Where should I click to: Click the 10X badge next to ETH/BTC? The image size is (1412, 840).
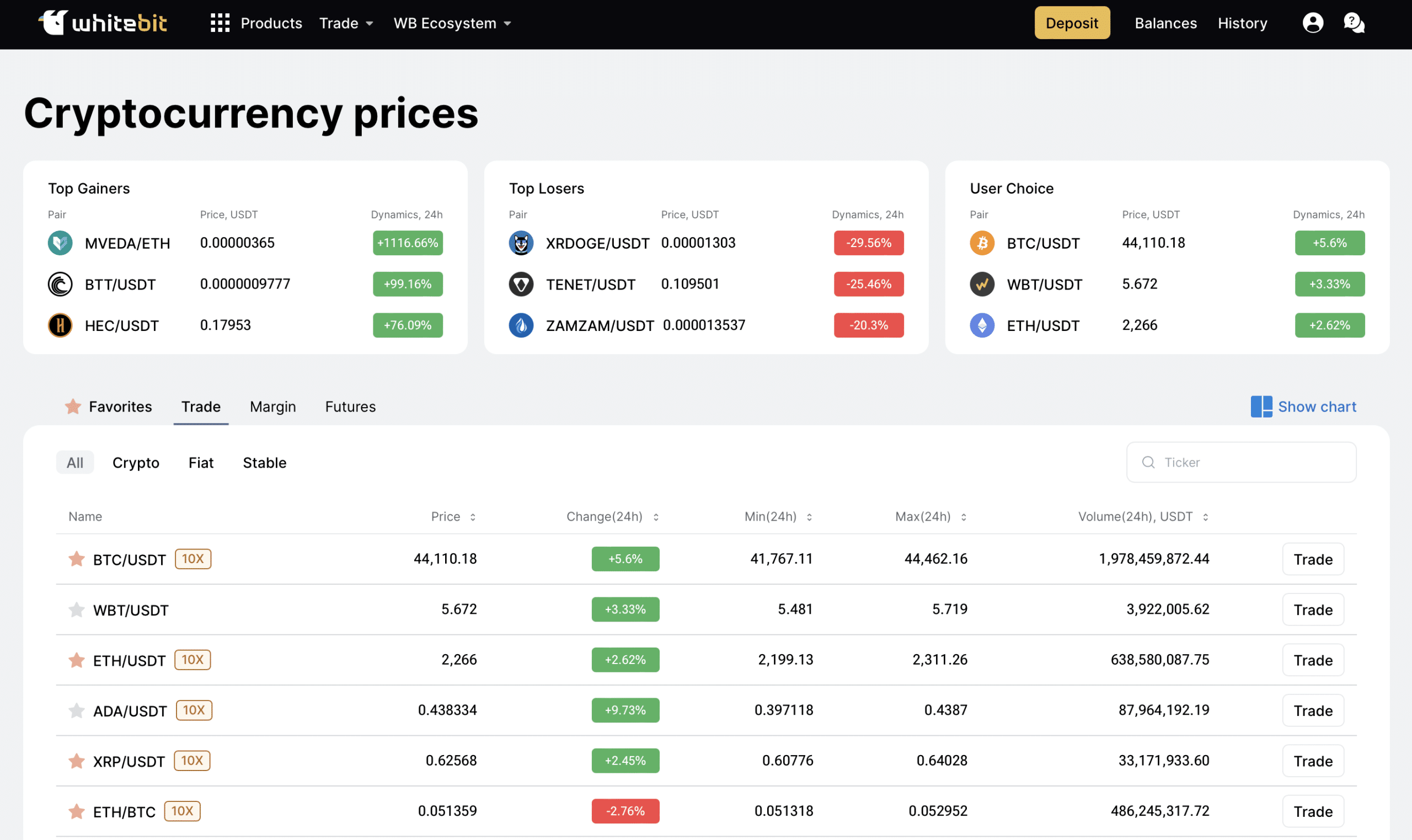(x=182, y=811)
